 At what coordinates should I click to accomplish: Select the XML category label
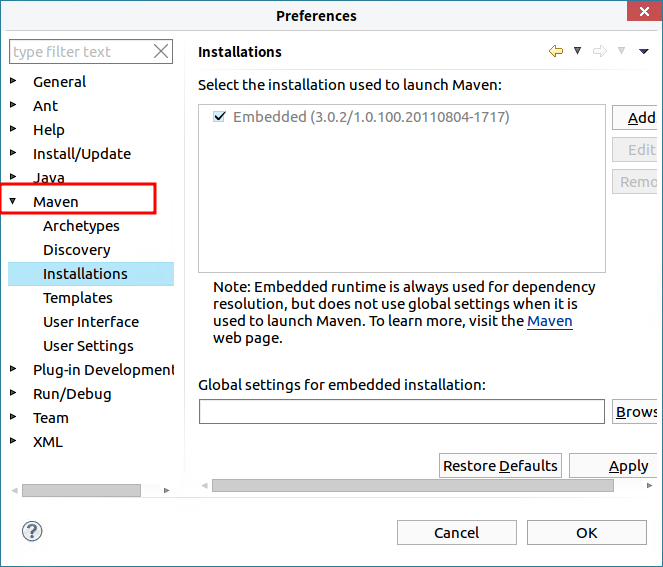(x=48, y=442)
